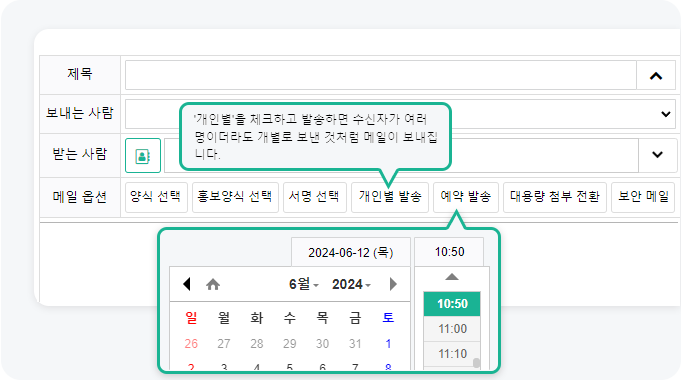Select the 11:00 time slot

tap(452, 329)
